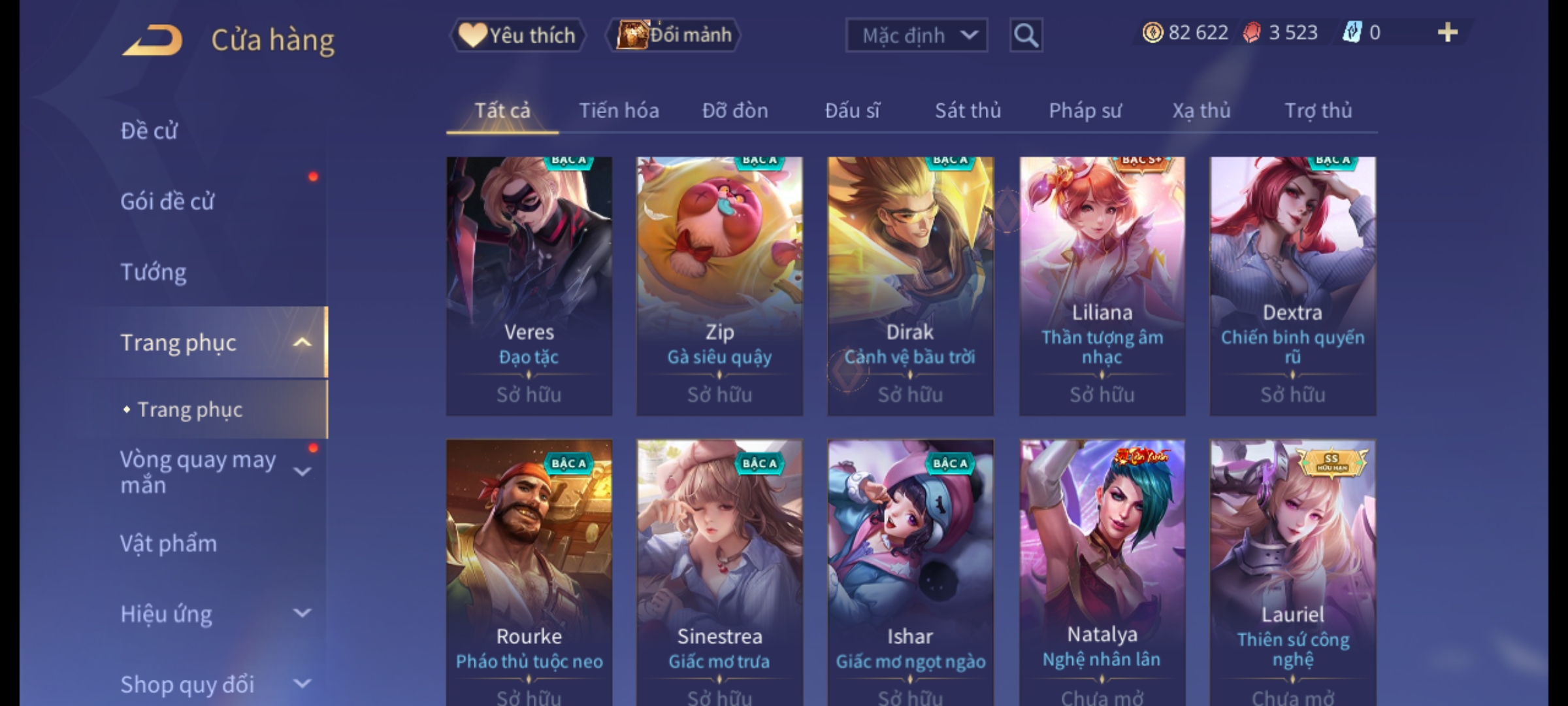This screenshot has width=1568, height=706.
Task: Collapse the Trang phục section chevron
Action: 302,343
